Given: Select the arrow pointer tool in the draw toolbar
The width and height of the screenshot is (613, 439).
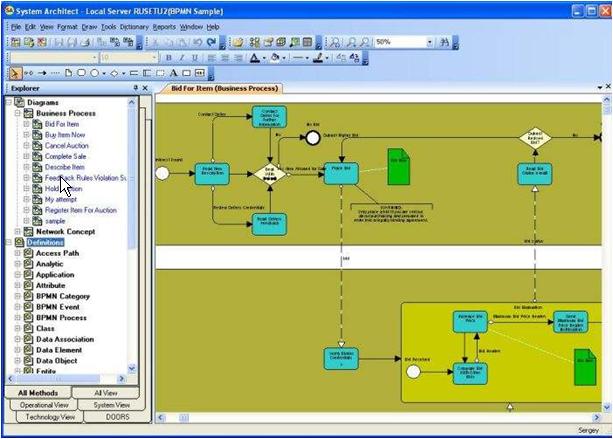Looking at the screenshot, I should 15,73.
